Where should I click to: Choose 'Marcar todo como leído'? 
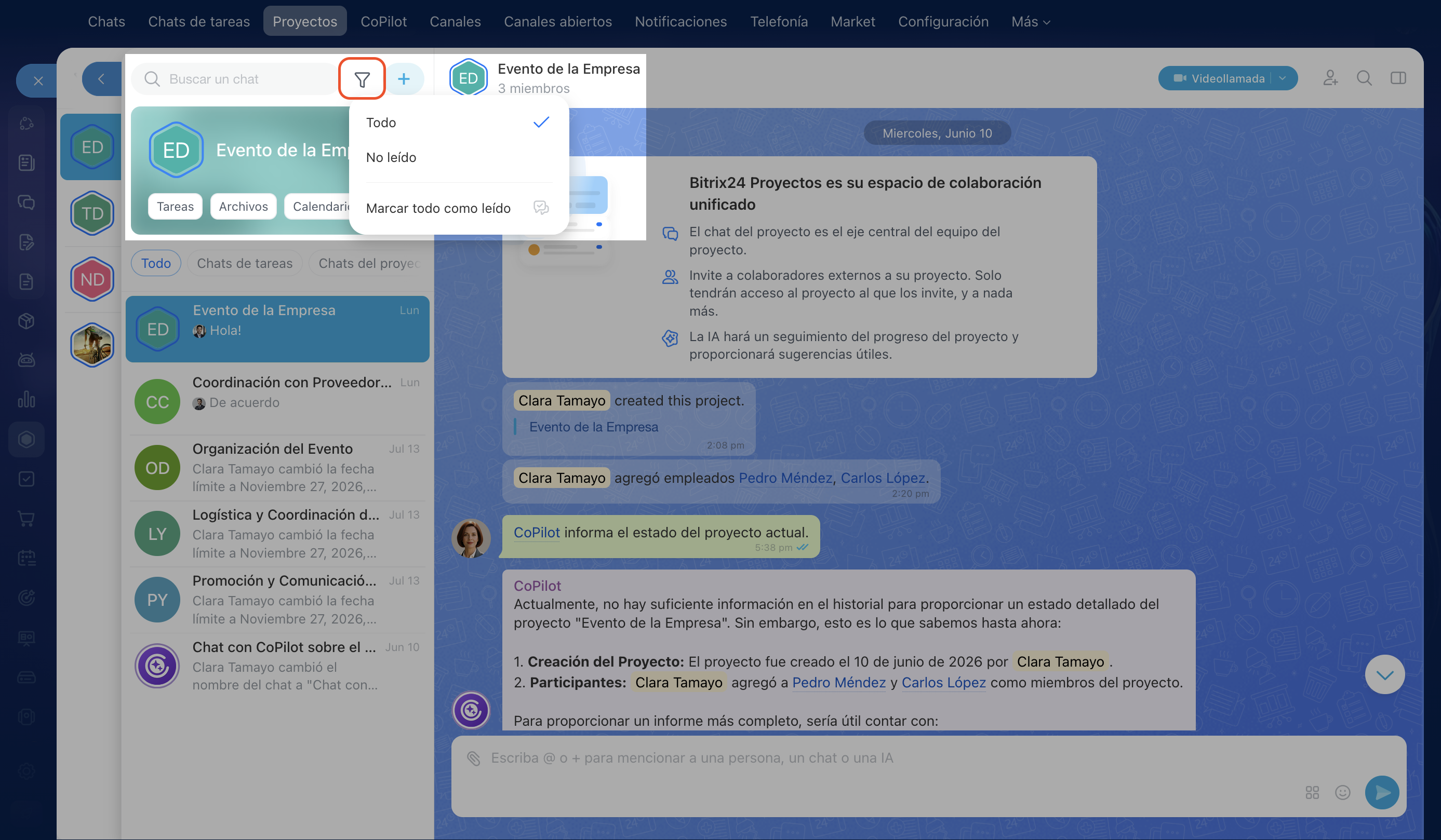pos(459,208)
